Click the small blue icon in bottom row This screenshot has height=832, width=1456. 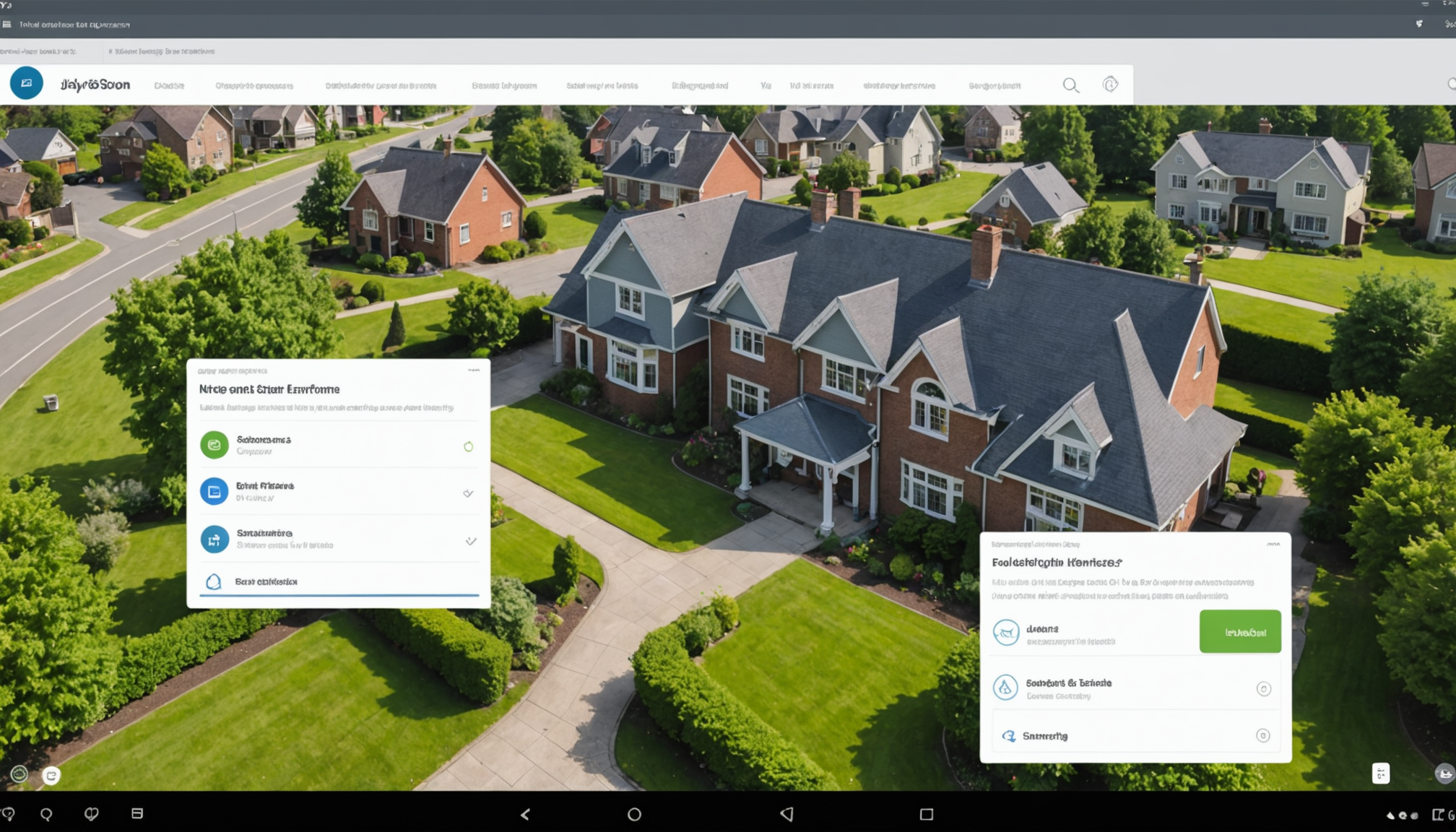pyautogui.click(x=1009, y=736)
